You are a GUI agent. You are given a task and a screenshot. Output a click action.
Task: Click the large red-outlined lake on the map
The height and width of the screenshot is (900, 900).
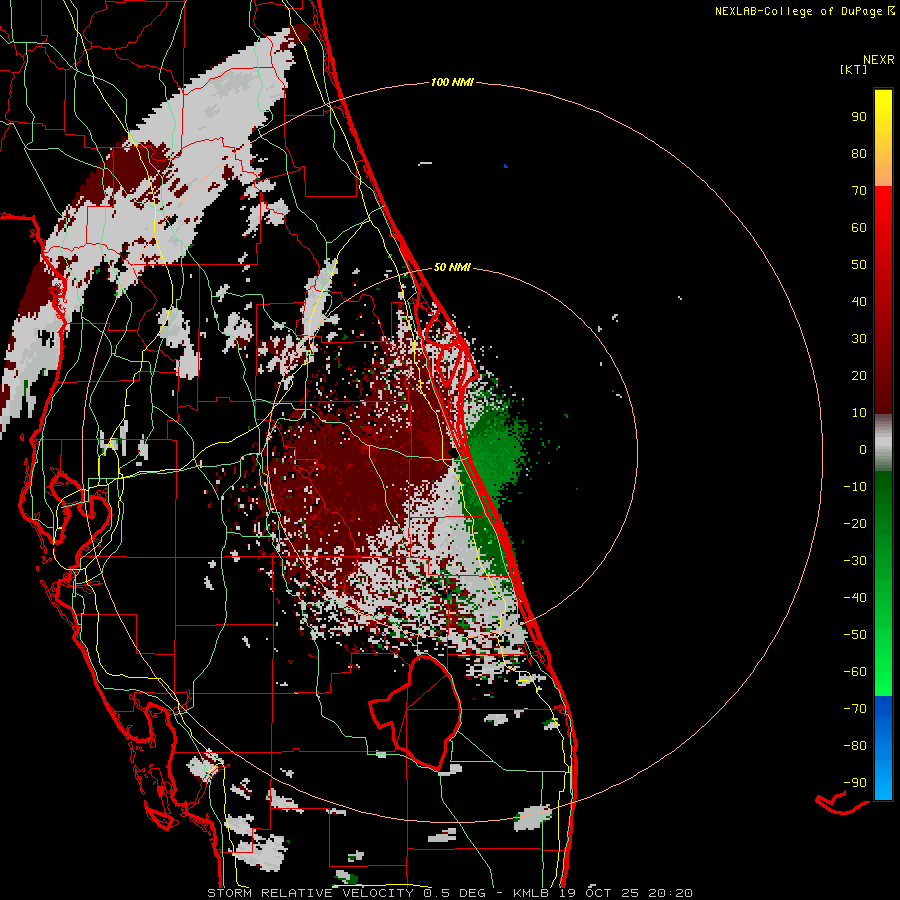pyautogui.click(x=414, y=712)
